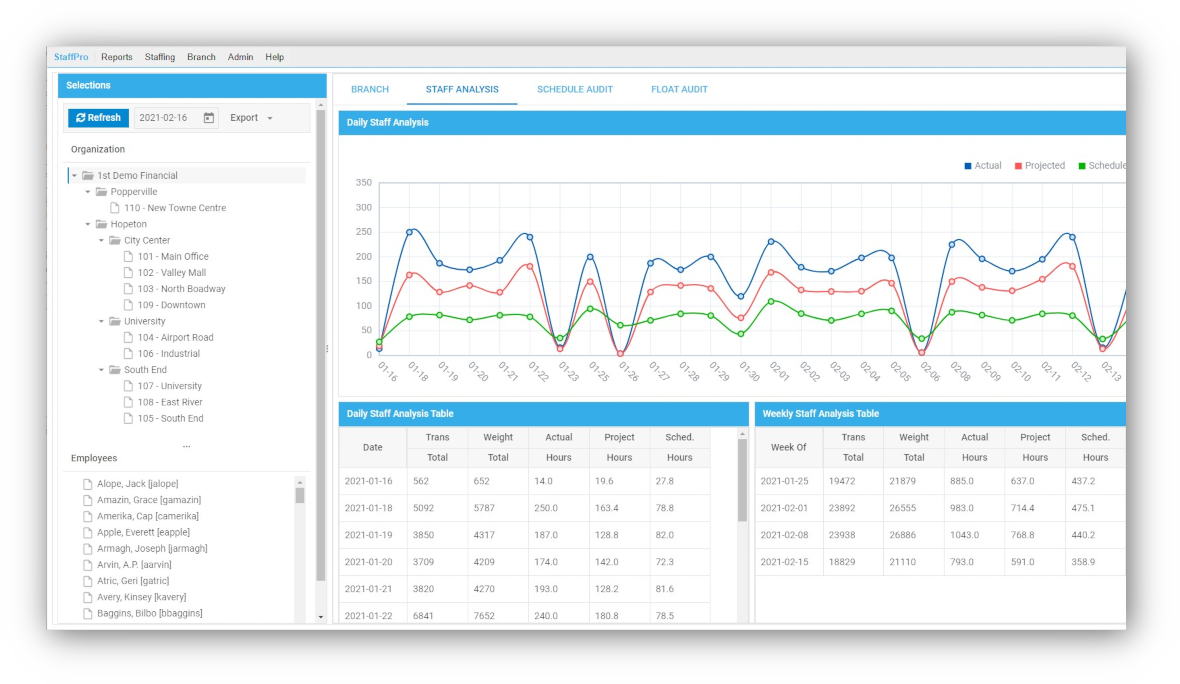Click the date input showing 2021-02-16
The width and height of the screenshot is (1180, 684).
(x=165, y=118)
